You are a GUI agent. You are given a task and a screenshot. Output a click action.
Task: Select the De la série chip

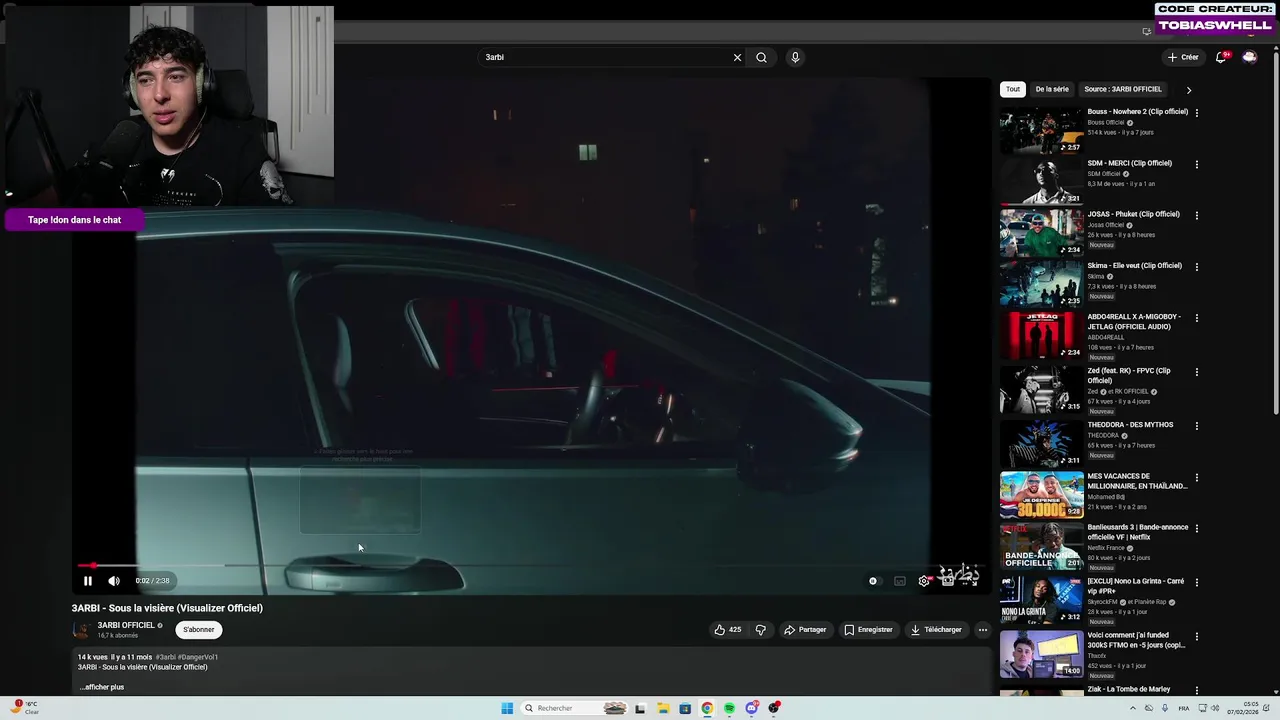tap(1052, 89)
